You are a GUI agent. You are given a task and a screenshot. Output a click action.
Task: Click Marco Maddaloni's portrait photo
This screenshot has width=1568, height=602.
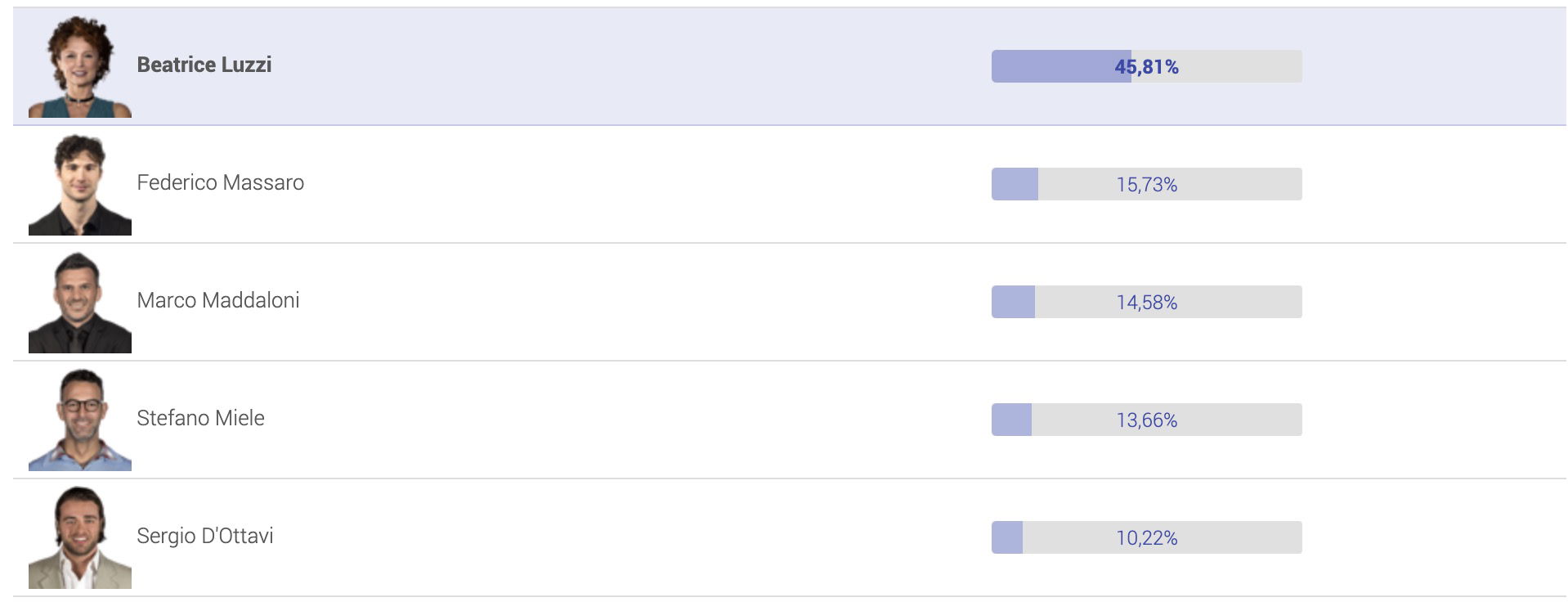(x=80, y=302)
